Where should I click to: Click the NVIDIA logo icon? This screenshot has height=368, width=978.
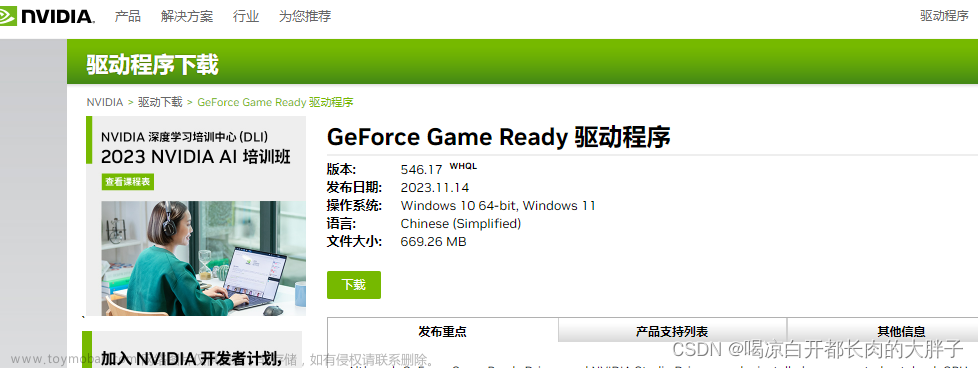(47, 16)
